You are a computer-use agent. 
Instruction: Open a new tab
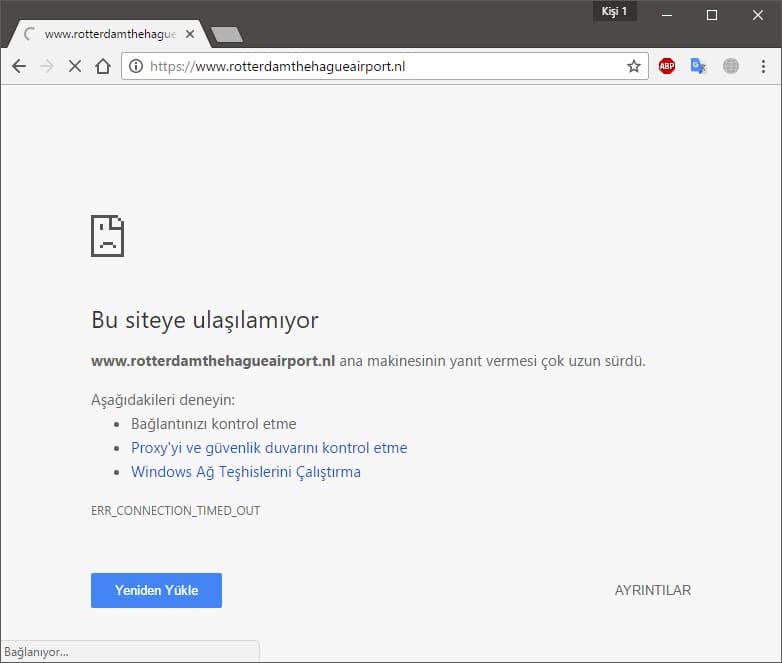227,35
